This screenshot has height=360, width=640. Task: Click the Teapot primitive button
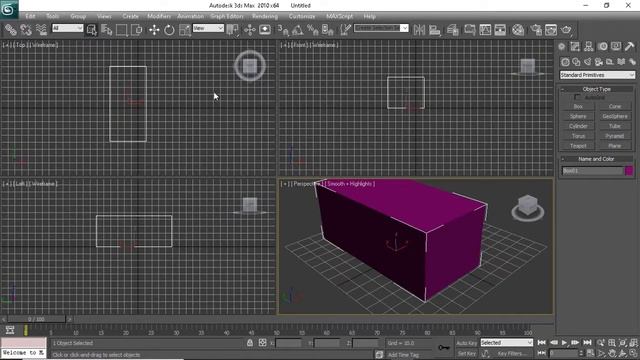[578, 146]
